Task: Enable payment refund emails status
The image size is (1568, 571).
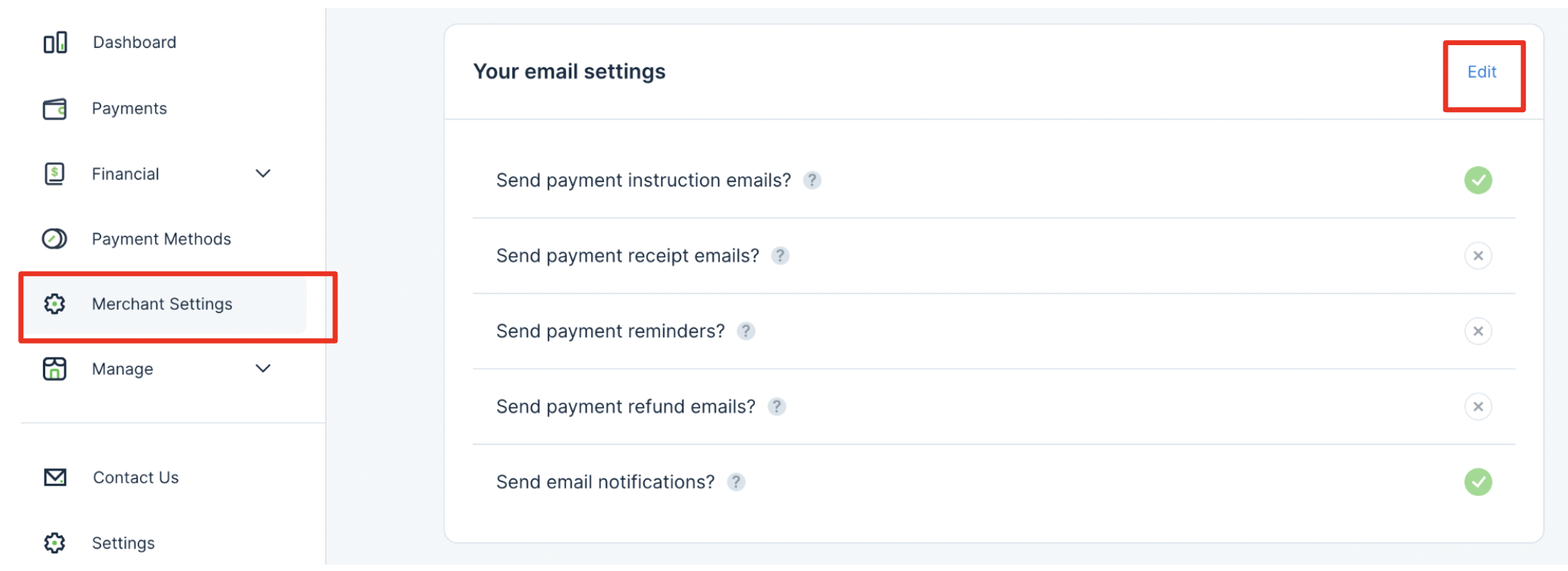Action: 1478,407
